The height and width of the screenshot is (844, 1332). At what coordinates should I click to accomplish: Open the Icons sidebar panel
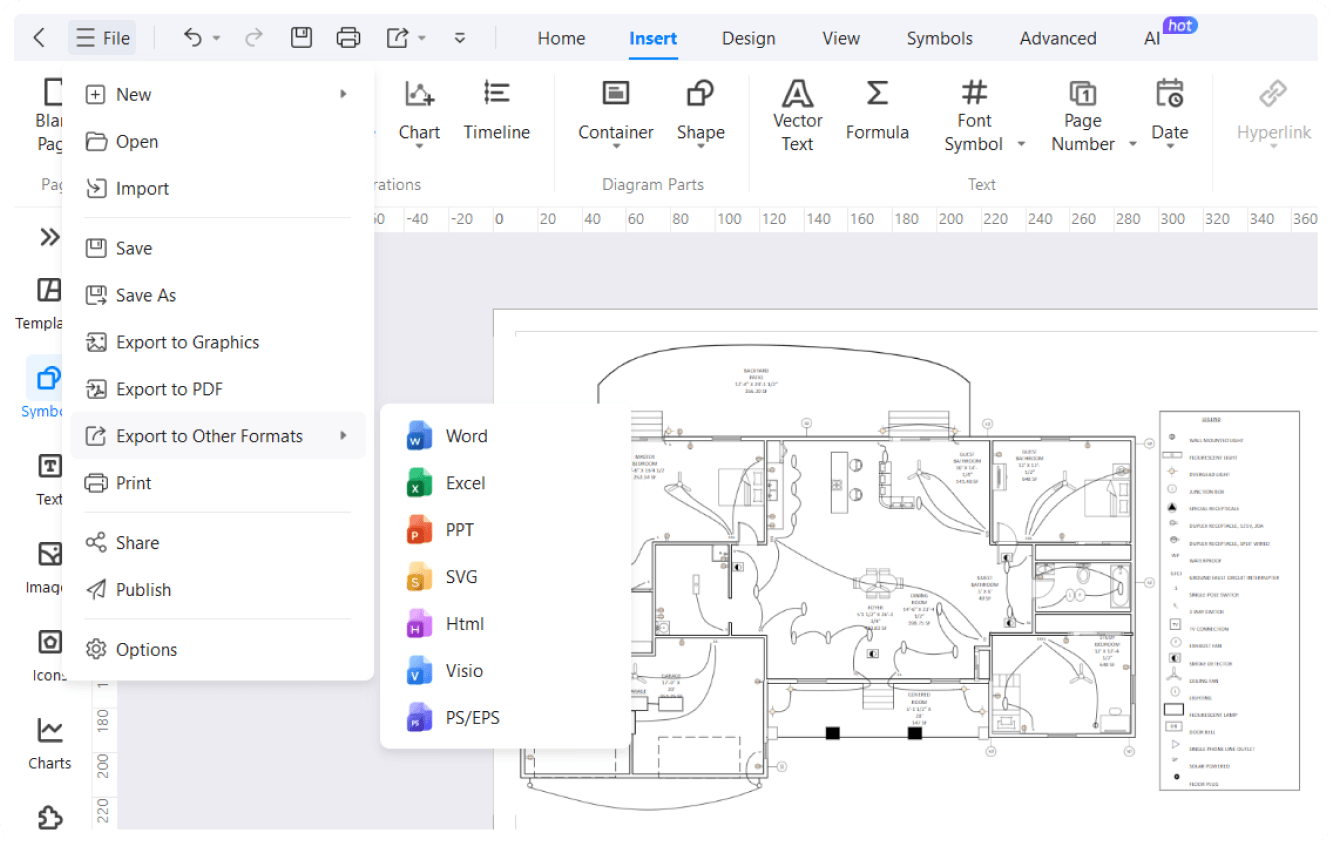pos(47,655)
